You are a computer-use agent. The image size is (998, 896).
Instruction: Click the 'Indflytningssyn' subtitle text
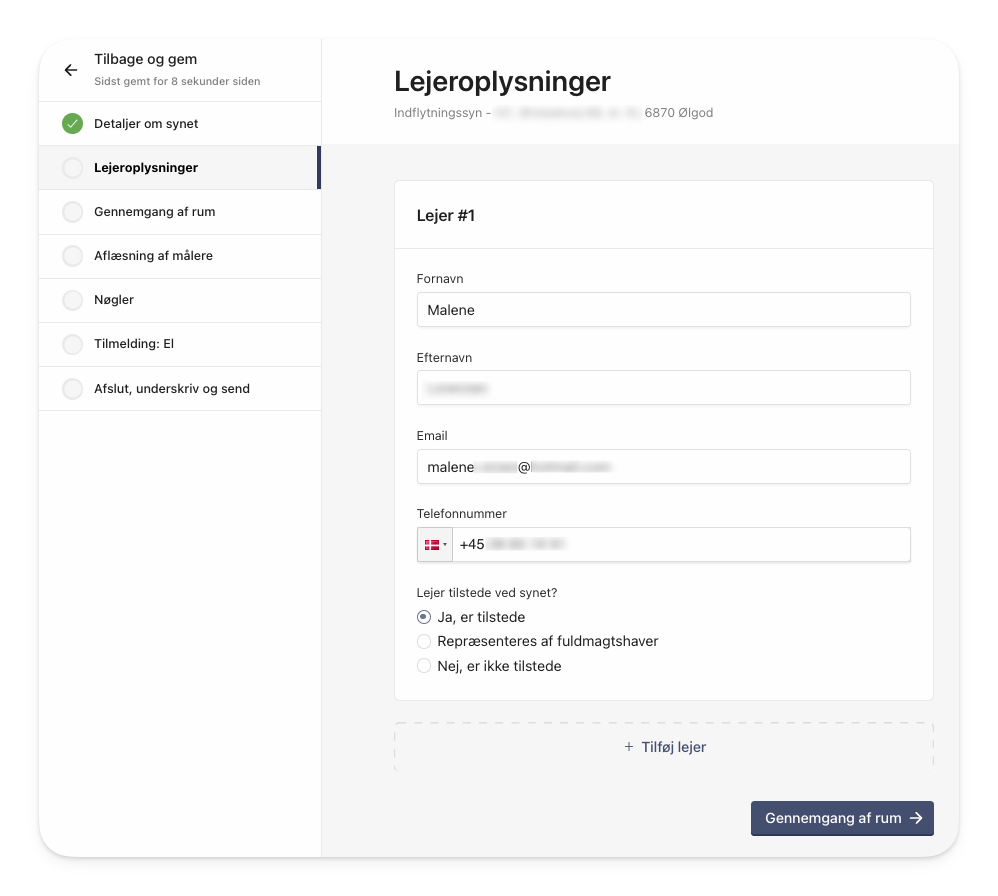438,113
